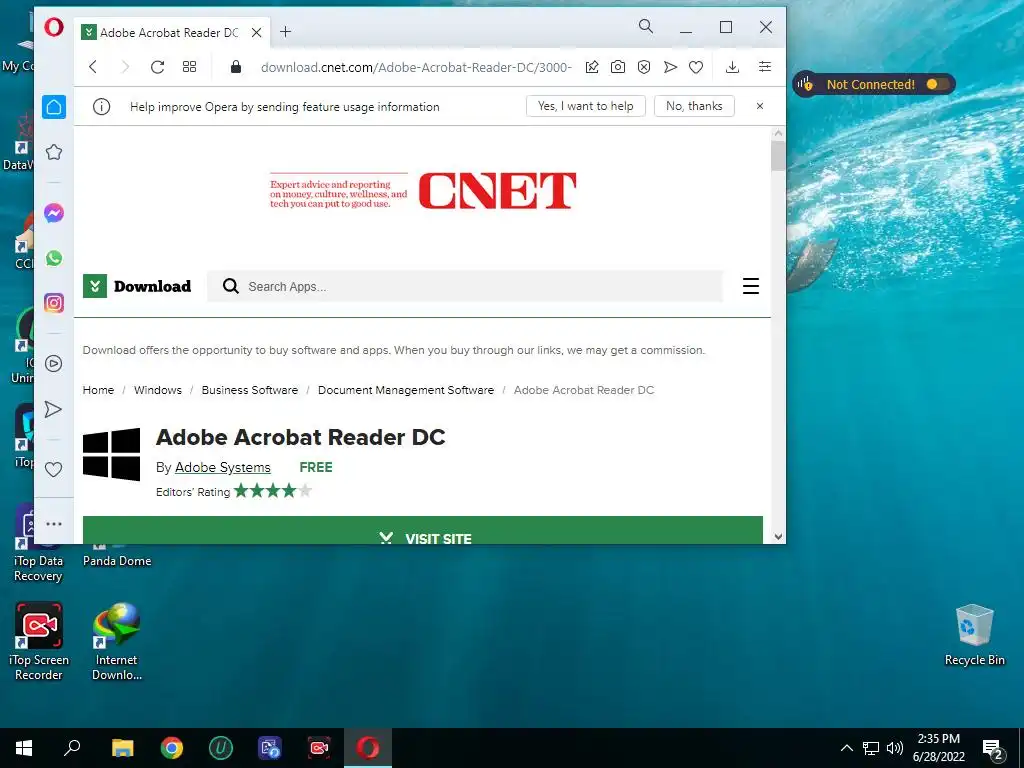This screenshot has width=1024, height=768.
Task: Click Yes, I want to help button
Action: 586,106
